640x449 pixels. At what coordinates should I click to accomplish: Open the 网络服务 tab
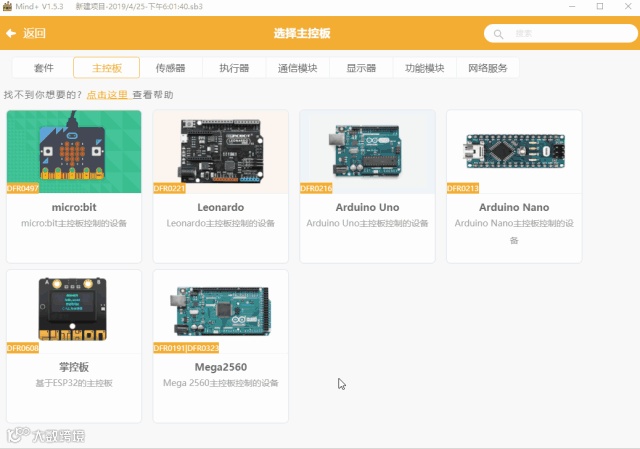488,68
